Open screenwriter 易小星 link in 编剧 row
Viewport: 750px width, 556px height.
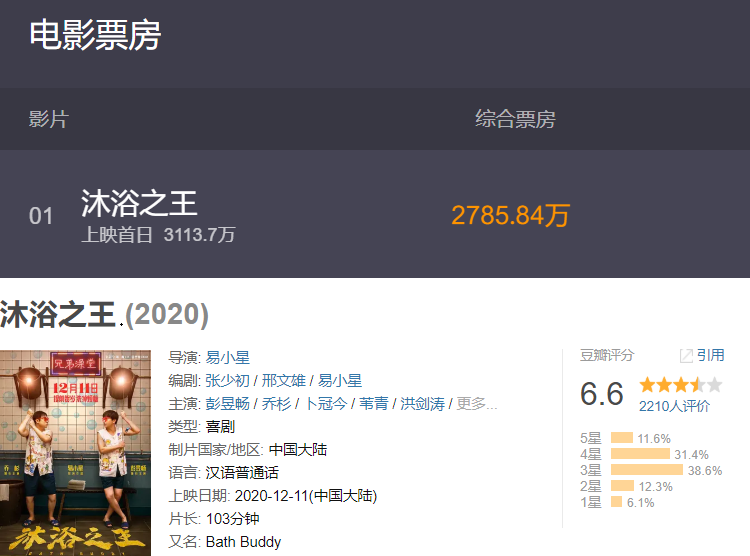[340, 380]
